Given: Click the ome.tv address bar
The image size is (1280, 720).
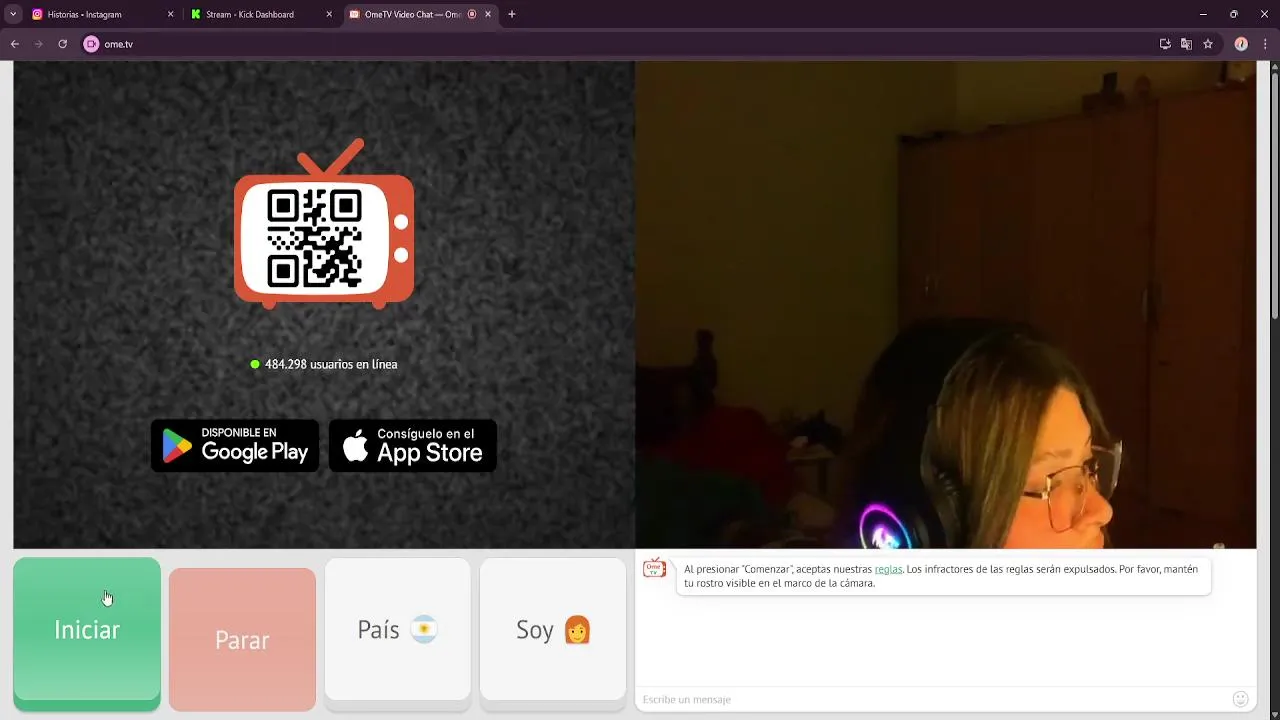Looking at the screenshot, I should pyautogui.click(x=620, y=44).
